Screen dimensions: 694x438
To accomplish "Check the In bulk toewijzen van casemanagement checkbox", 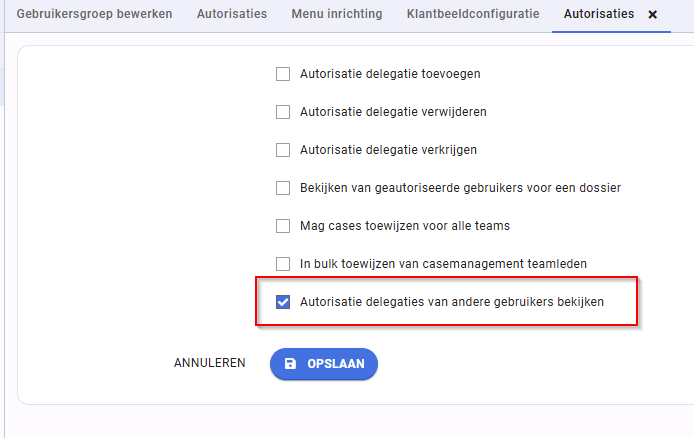I will point(283,264).
